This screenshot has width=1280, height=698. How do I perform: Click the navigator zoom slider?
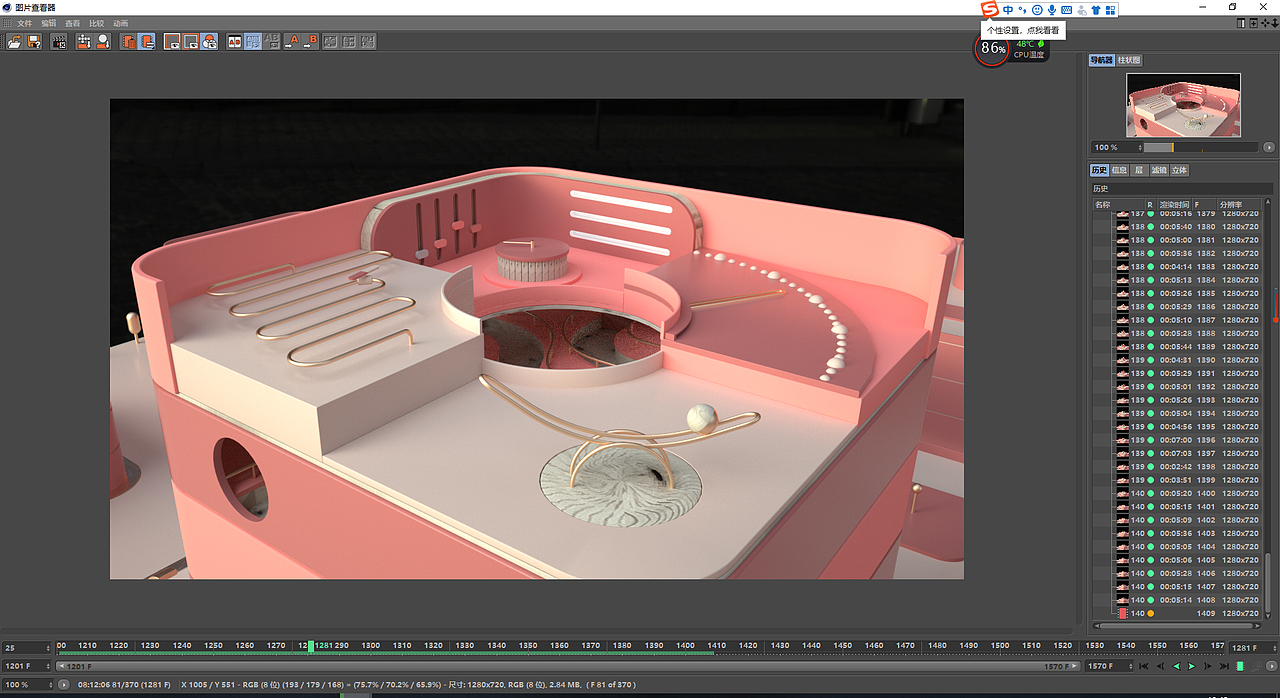tap(1202, 147)
